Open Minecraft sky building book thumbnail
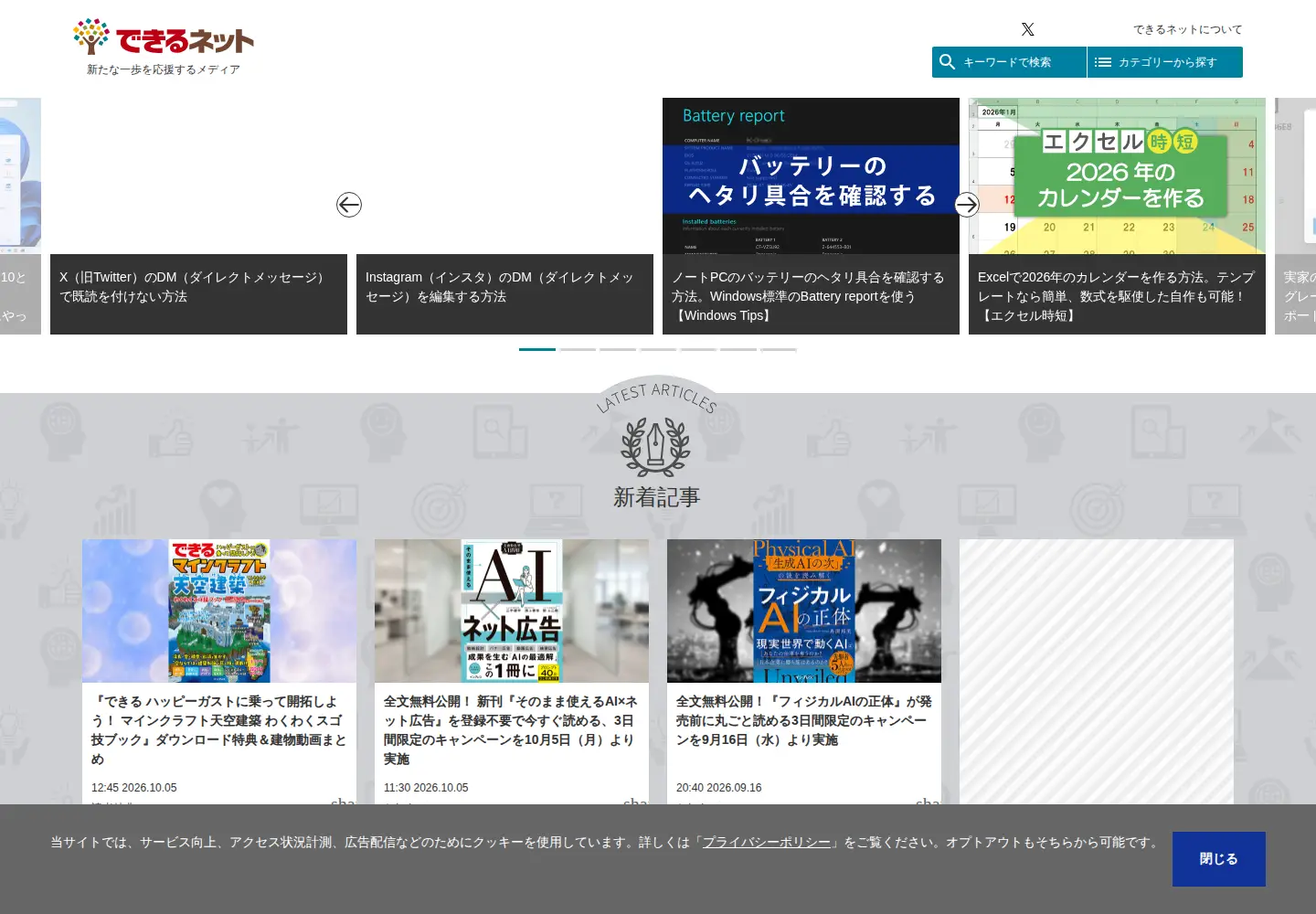The height and width of the screenshot is (914, 1316). point(219,611)
